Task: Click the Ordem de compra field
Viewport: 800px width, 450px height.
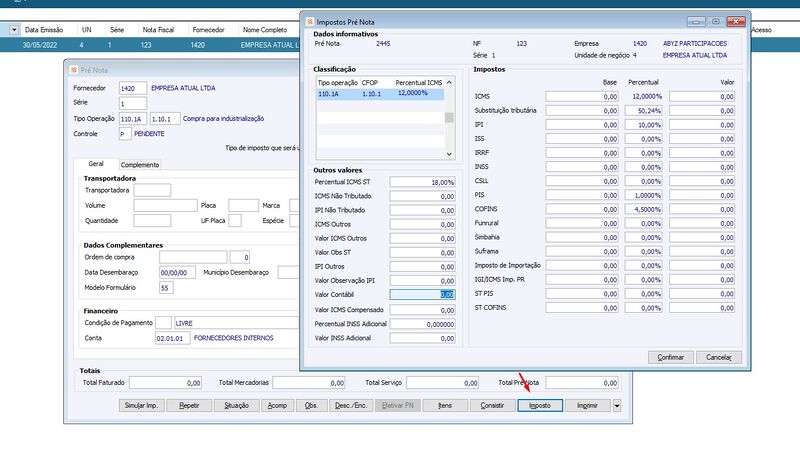Action: (193, 257)
